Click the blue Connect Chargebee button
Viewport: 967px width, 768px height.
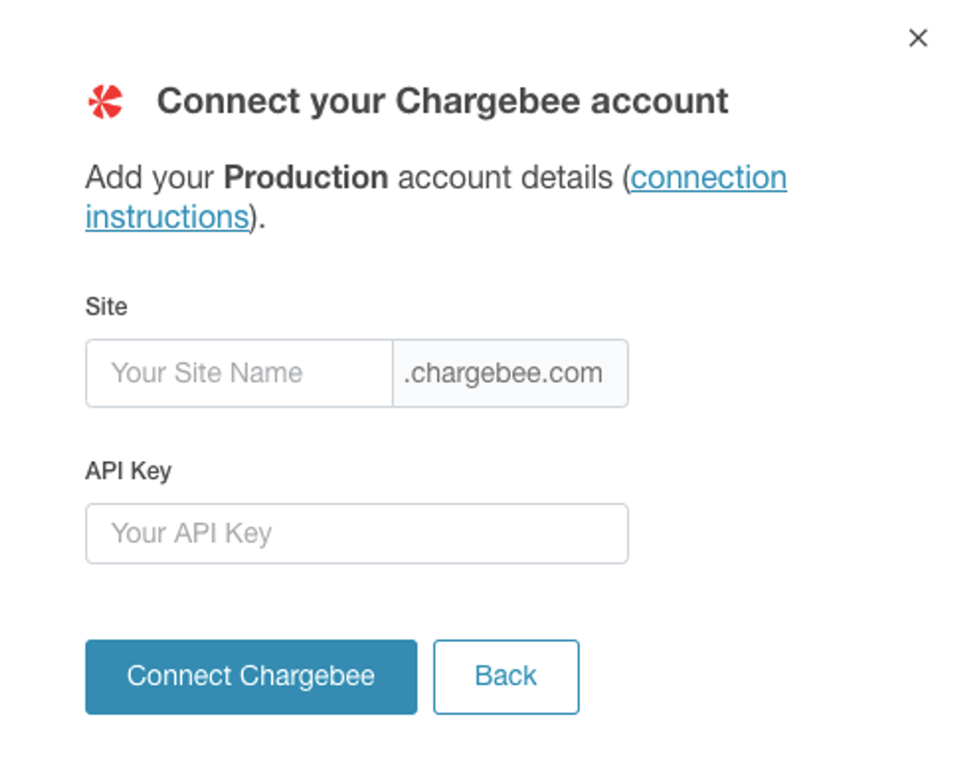point(251,677)
